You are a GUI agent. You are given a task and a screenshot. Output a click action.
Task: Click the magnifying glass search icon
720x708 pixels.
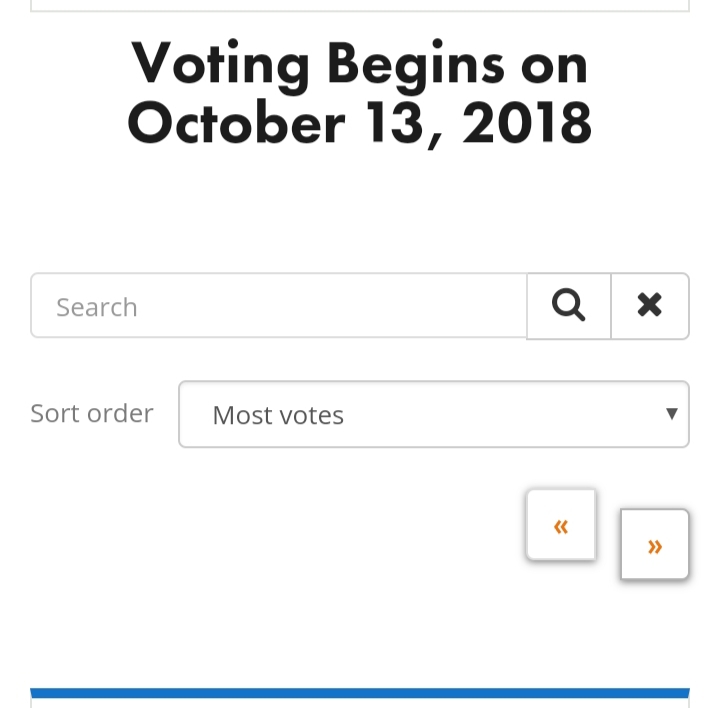pyautogui.click(x=568, y=306)
